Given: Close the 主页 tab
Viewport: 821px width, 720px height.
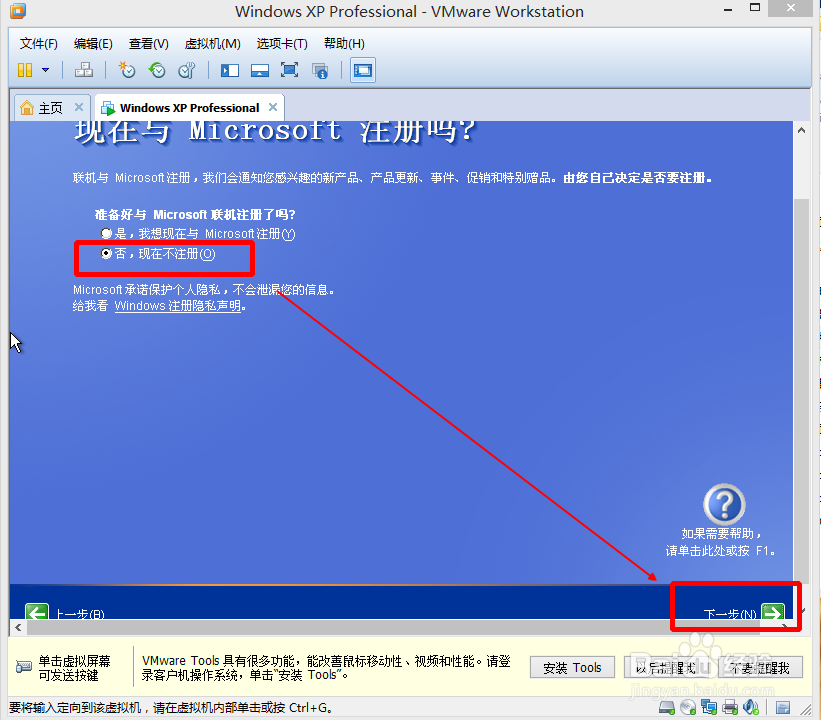Looking at the screenshot, I should point(79,107).
